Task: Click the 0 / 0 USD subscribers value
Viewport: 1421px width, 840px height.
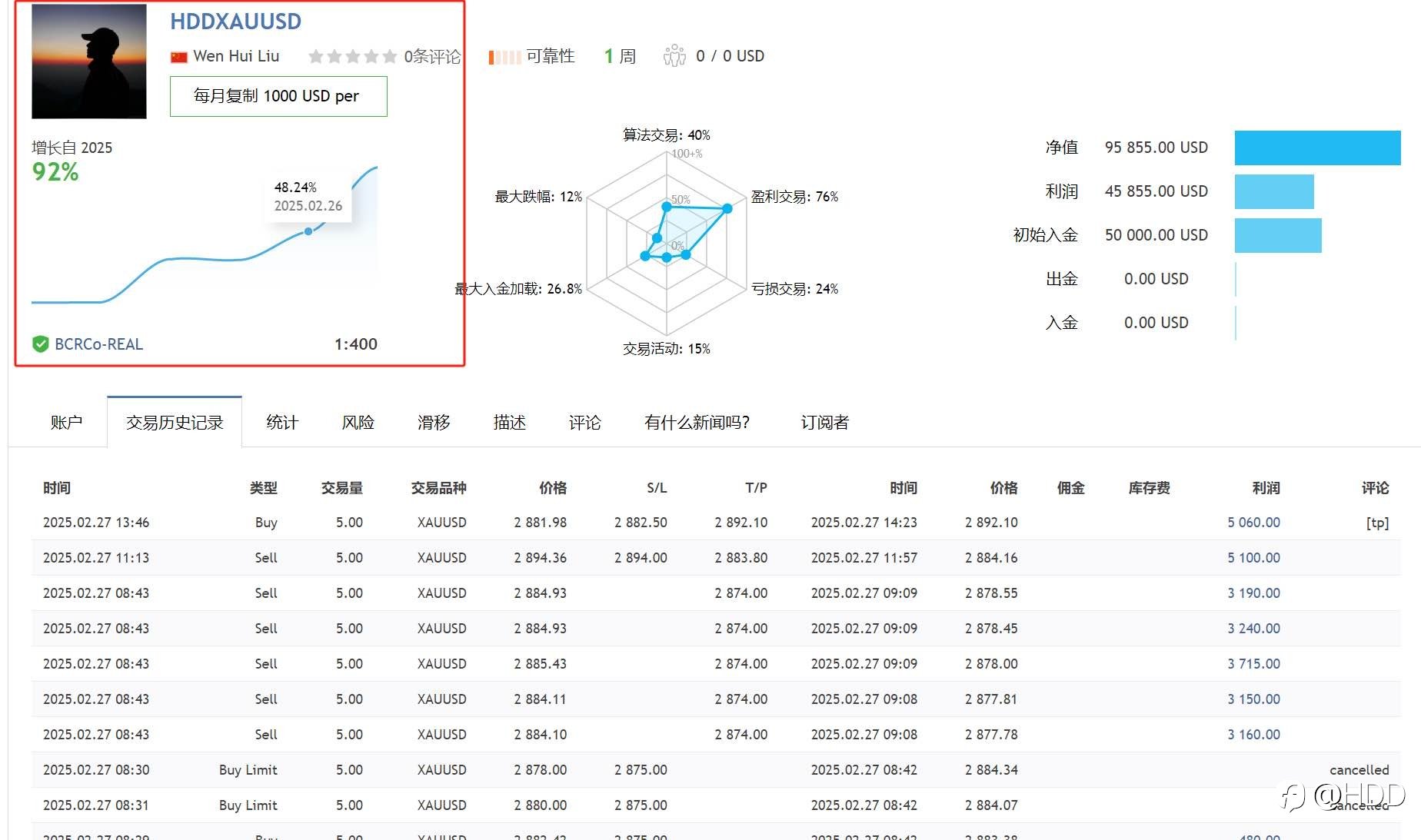Action: tap(730, 55)
